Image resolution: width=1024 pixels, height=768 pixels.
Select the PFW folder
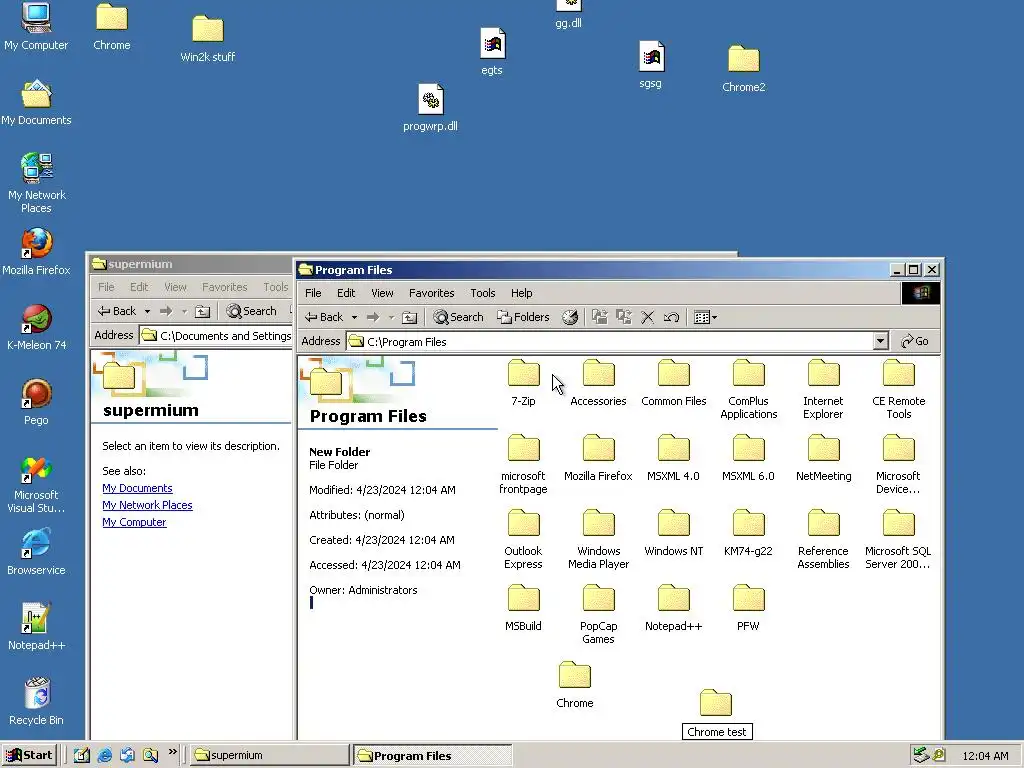click(x=748, y=609)
